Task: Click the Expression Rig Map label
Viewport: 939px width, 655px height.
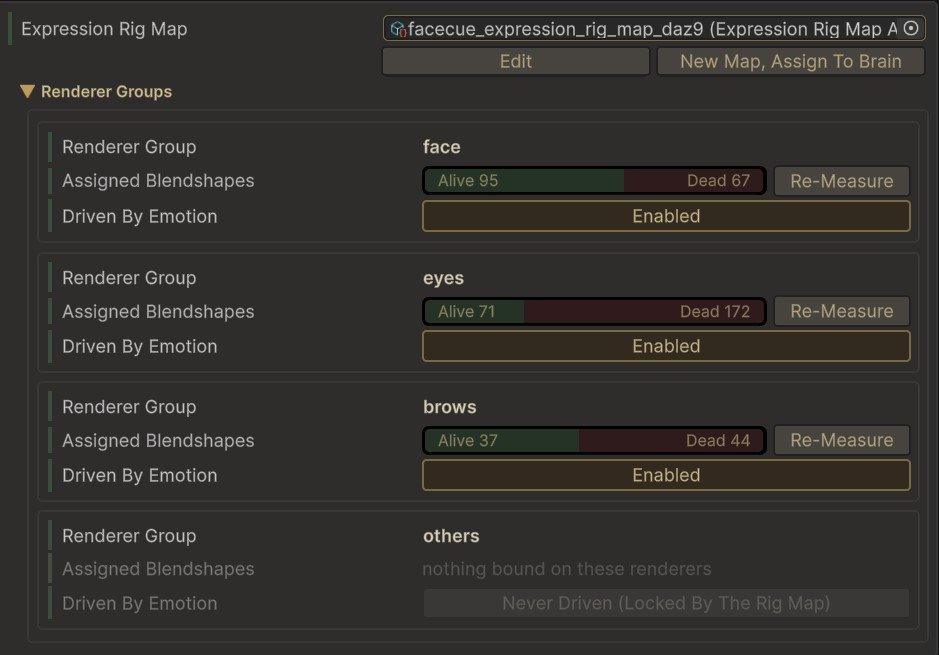Action: click(104, 29)
